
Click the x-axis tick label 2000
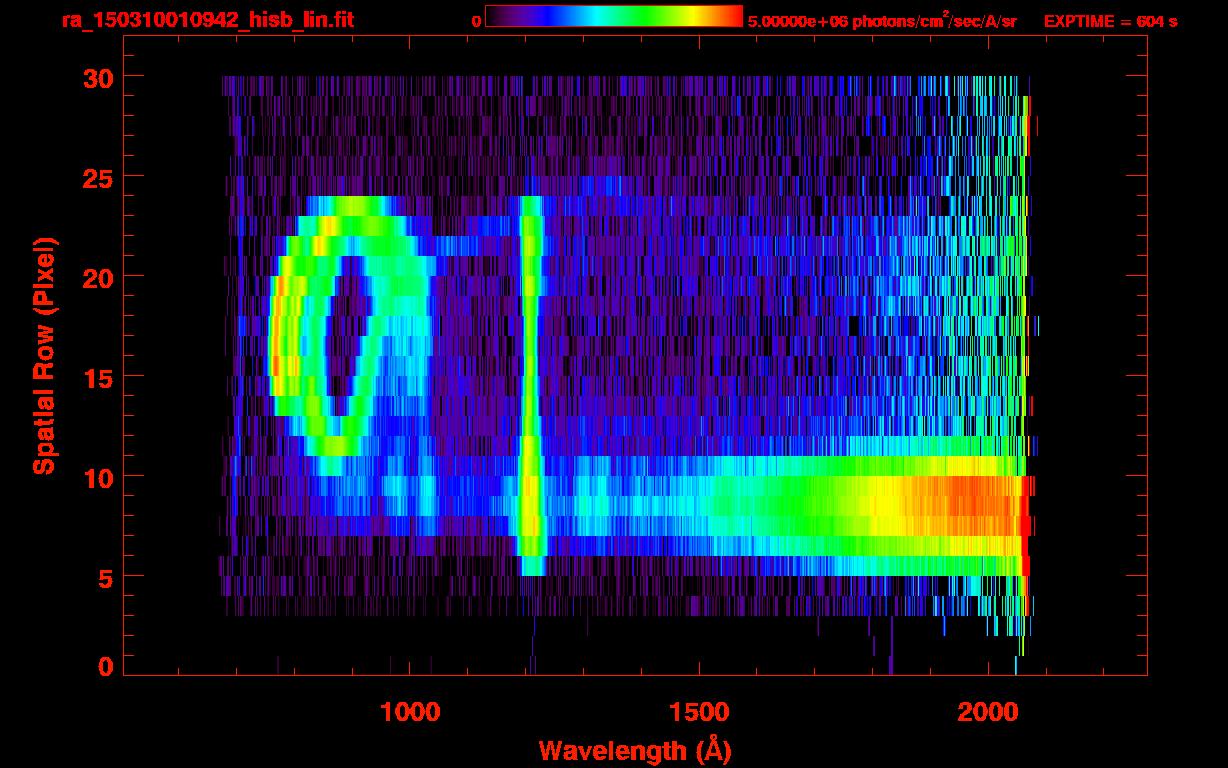click(x=986, y=712)
